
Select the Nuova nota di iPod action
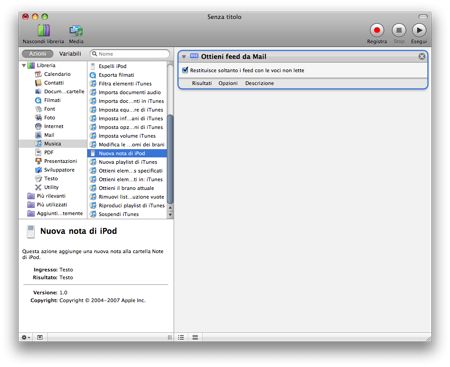[127, 153]
